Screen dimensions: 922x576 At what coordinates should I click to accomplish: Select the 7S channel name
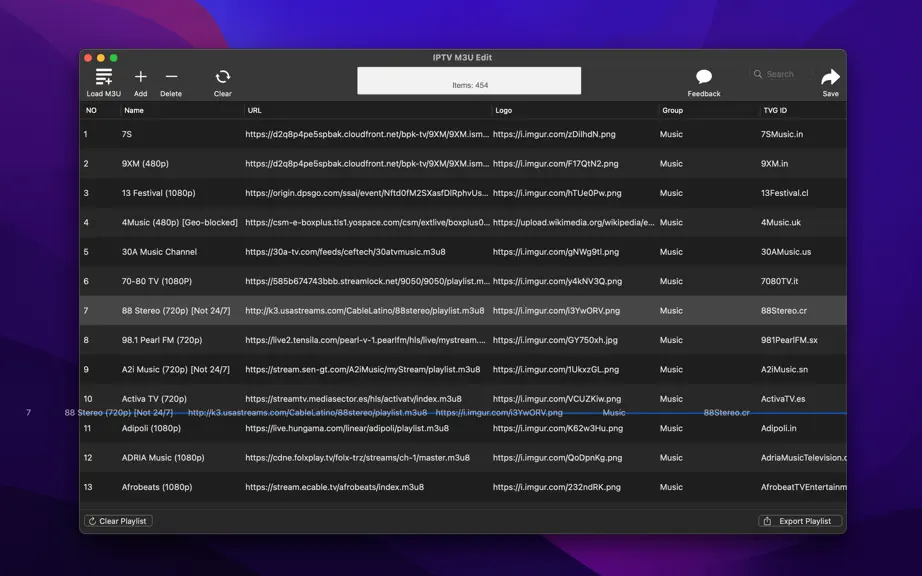126,134
